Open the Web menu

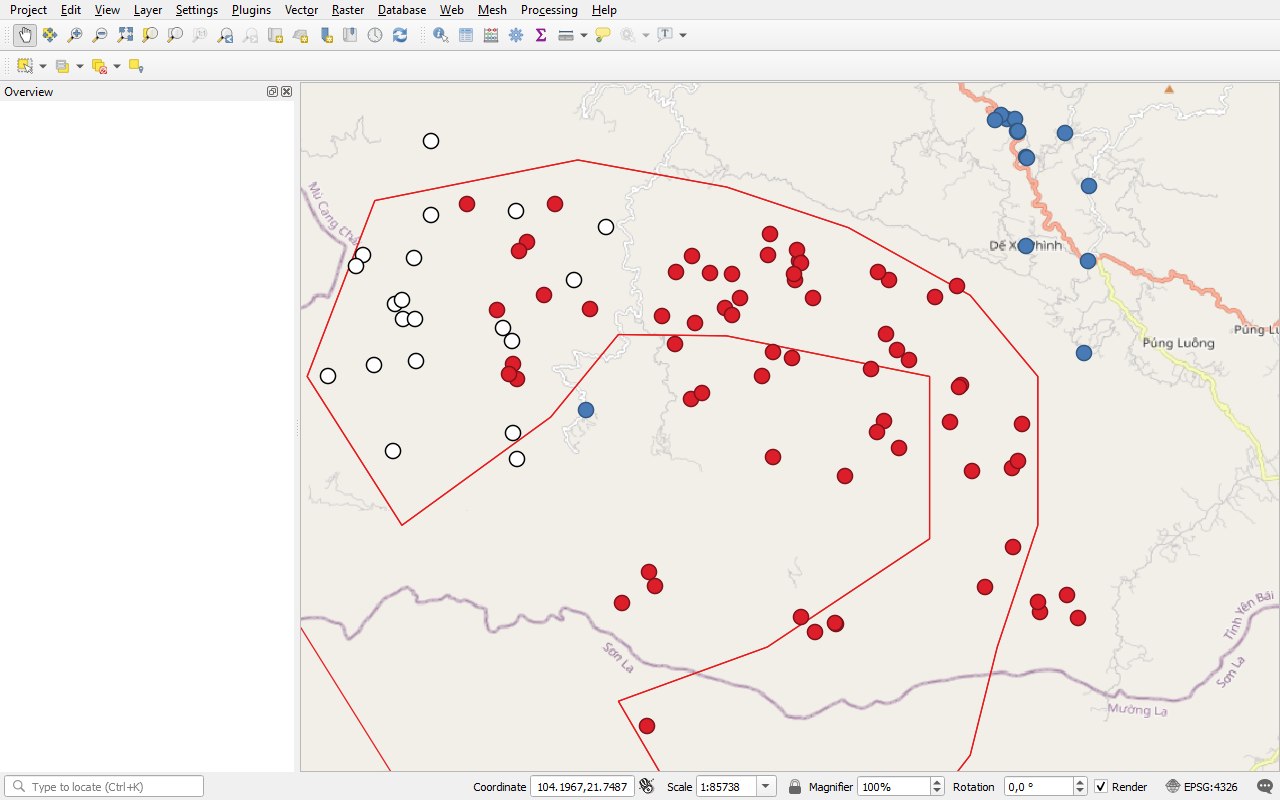pyautogui.click(x=452, y=10)
